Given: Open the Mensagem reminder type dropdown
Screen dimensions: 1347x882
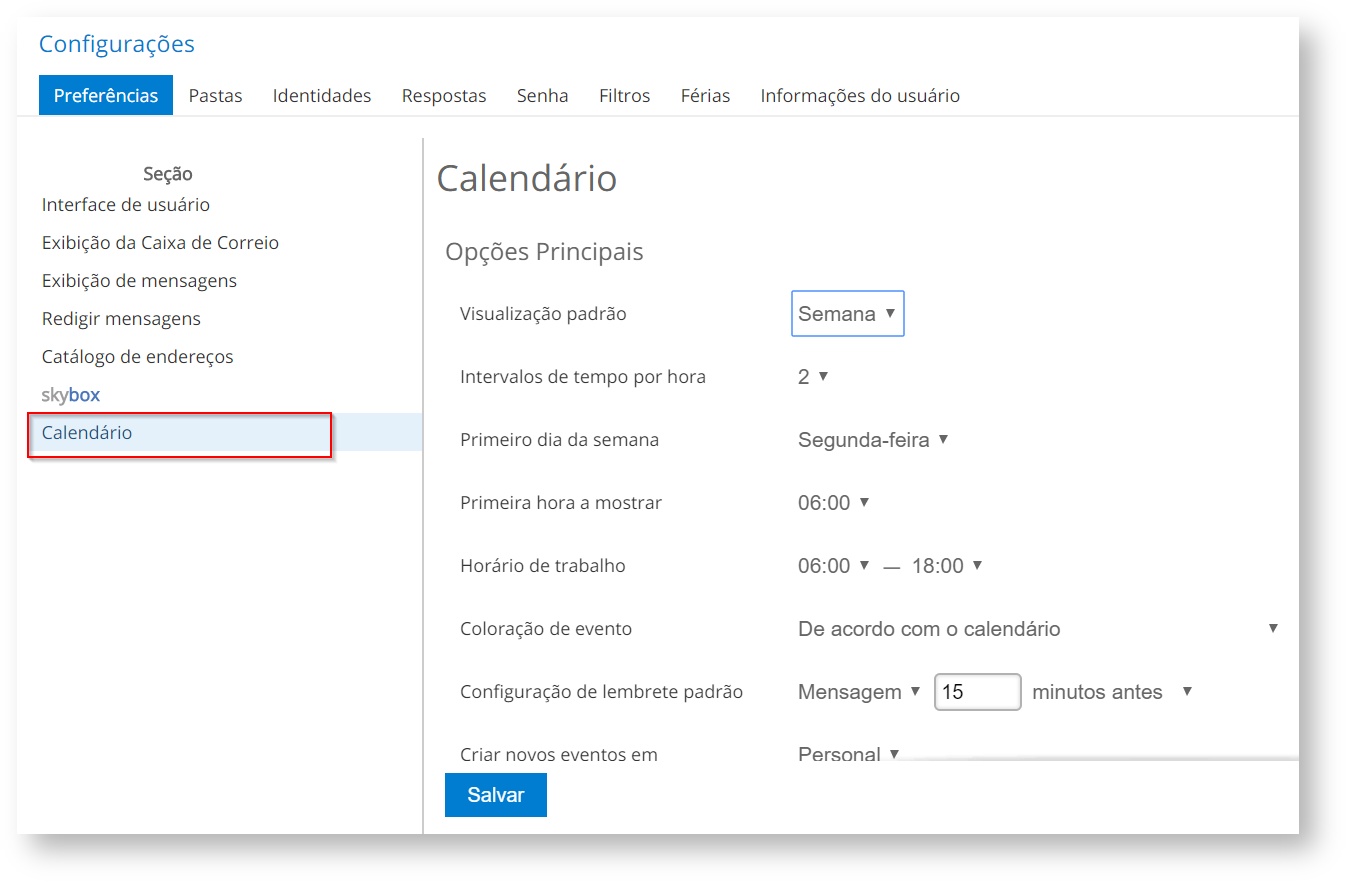Looking at the screenshot, I should 858,692.
